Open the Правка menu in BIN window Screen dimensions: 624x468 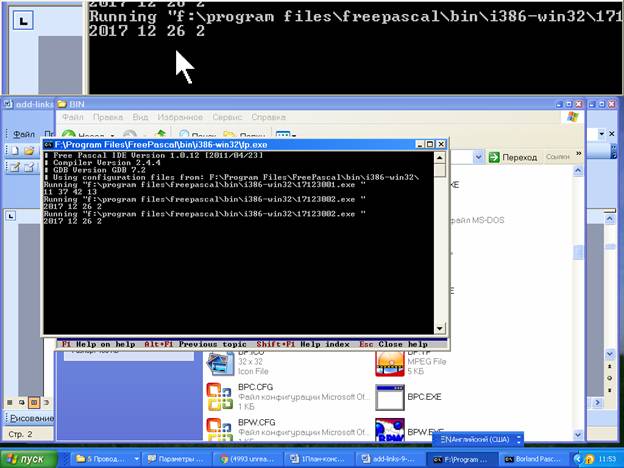(108, 117)
